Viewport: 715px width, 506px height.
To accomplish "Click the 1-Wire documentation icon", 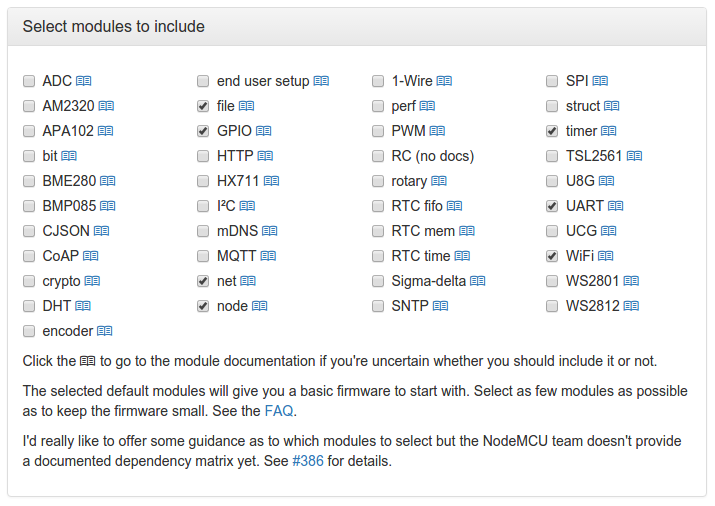I will [x=444, y=81].
